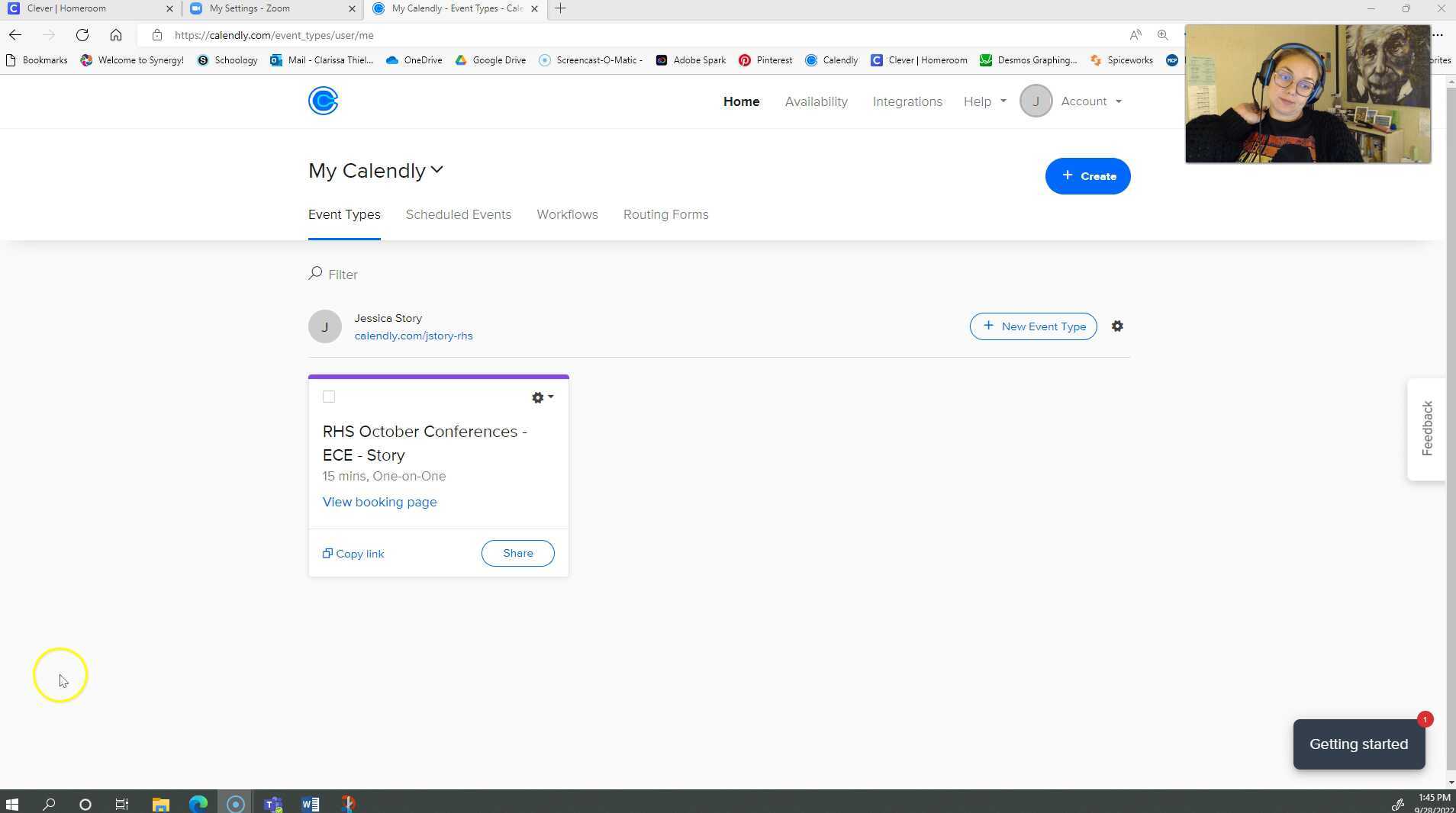This screenshot has width=1456, height=813.
Task: Click the blue Create button
Action: click(x=1087, y=176)
